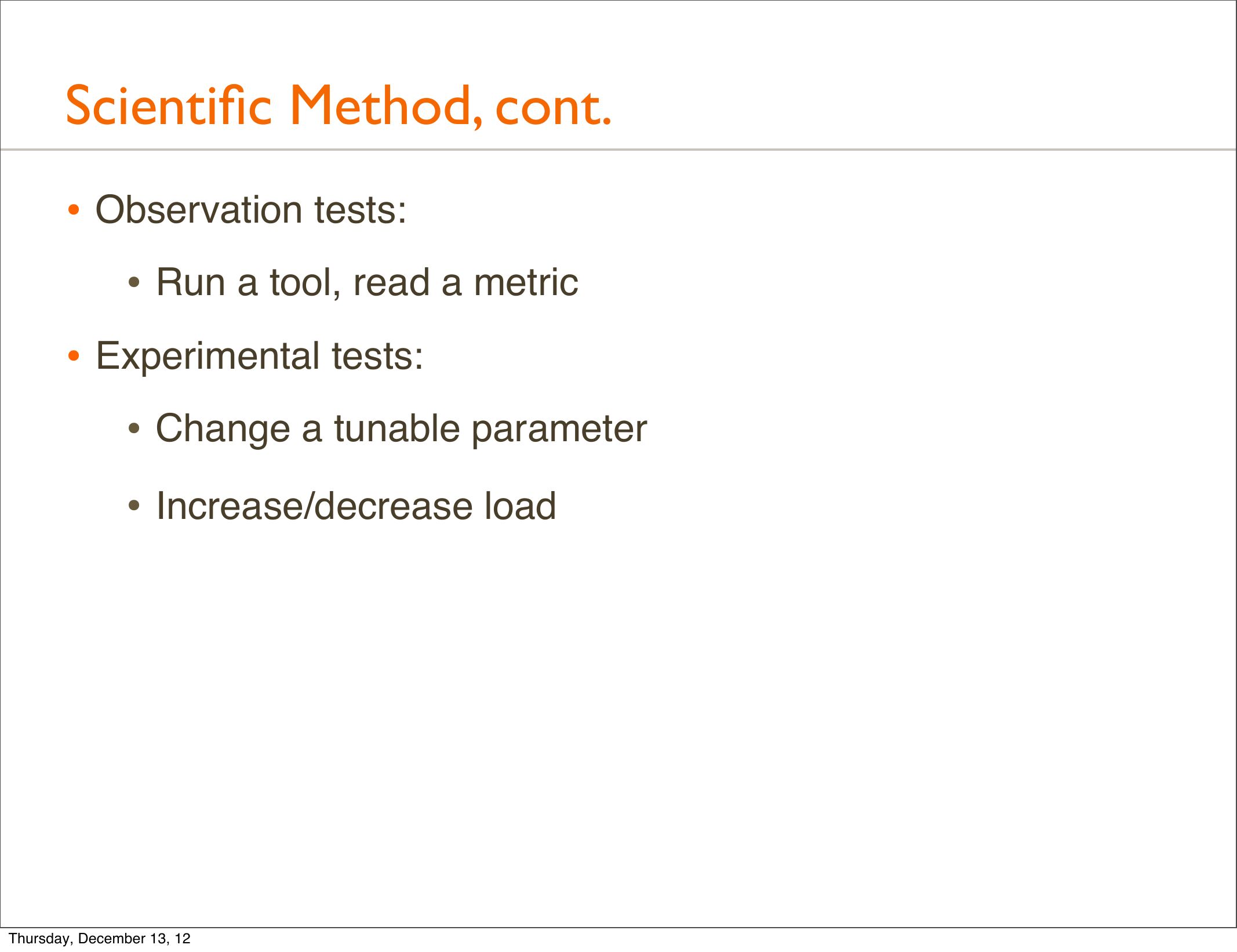Image resolution: width=1237 pixels, height=952 pixels.
Task: Select the "Run a tool, read a metric" line
Action: point(367,282)
